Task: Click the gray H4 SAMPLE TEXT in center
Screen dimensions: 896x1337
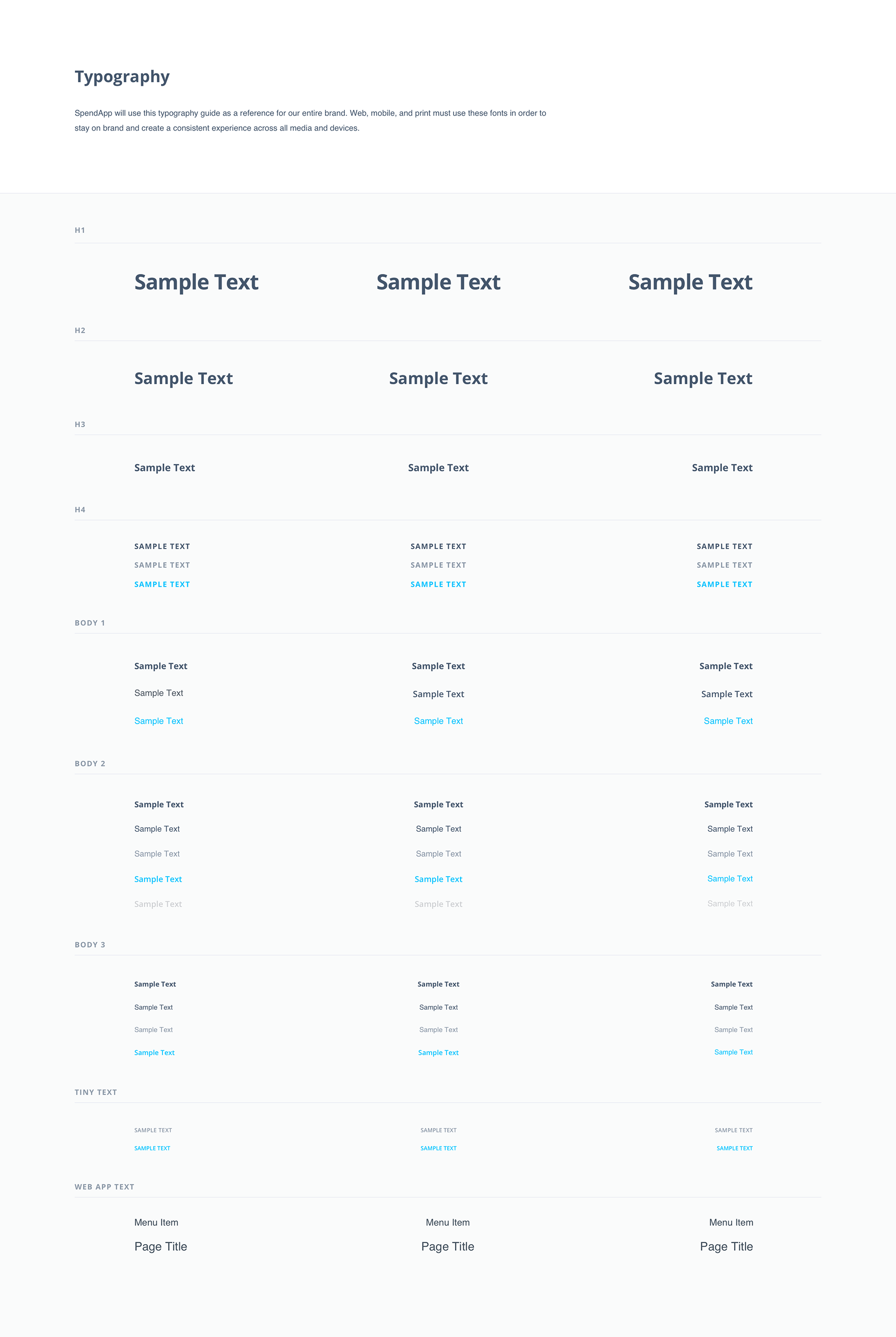Action: [x=438, y=565]
